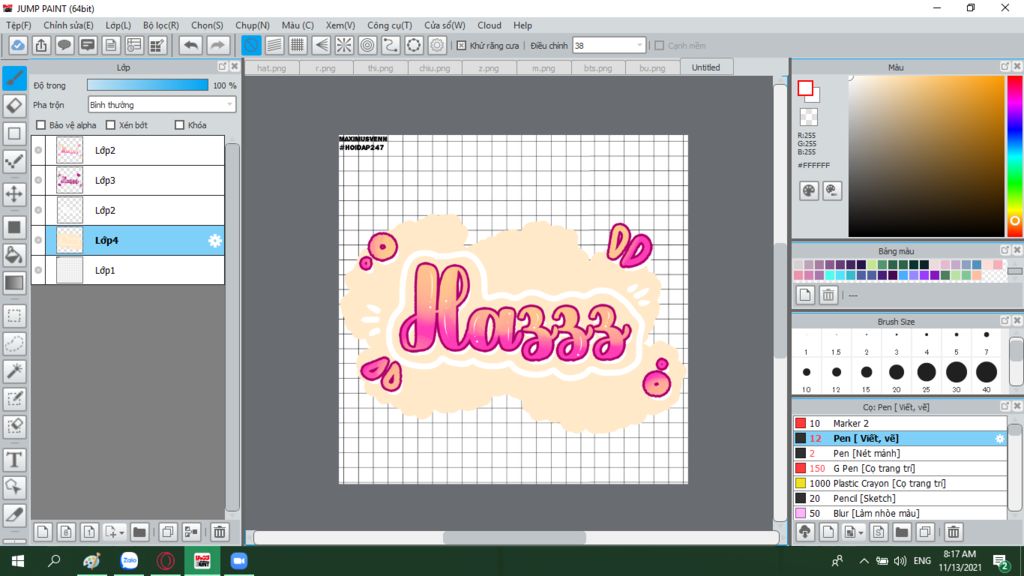Viewport: 1024px width, 576px height.
Task: Toggle visibility of layer Lớp4
Action: coord(39,240)
